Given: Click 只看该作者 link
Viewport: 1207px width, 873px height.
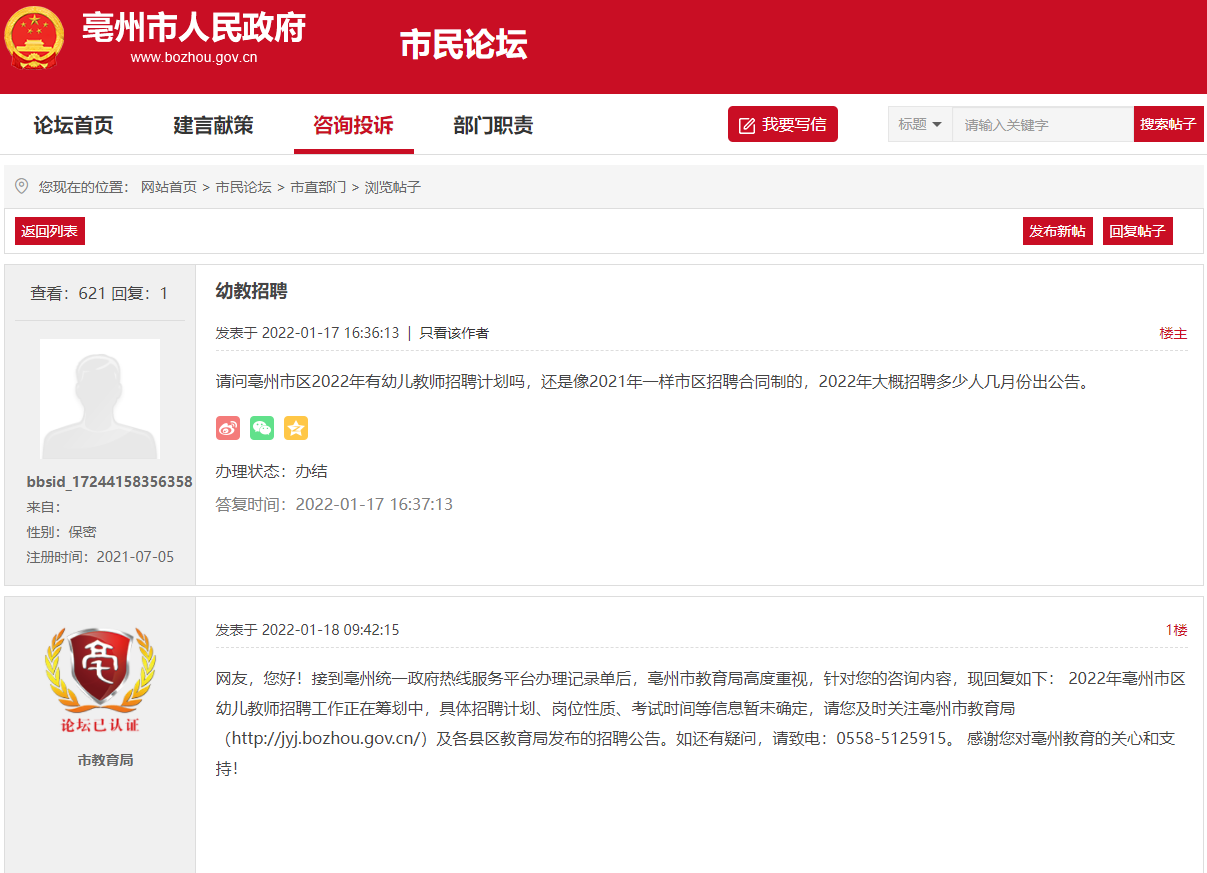Looking at the screenshot, I should click(x=454, y=333).
